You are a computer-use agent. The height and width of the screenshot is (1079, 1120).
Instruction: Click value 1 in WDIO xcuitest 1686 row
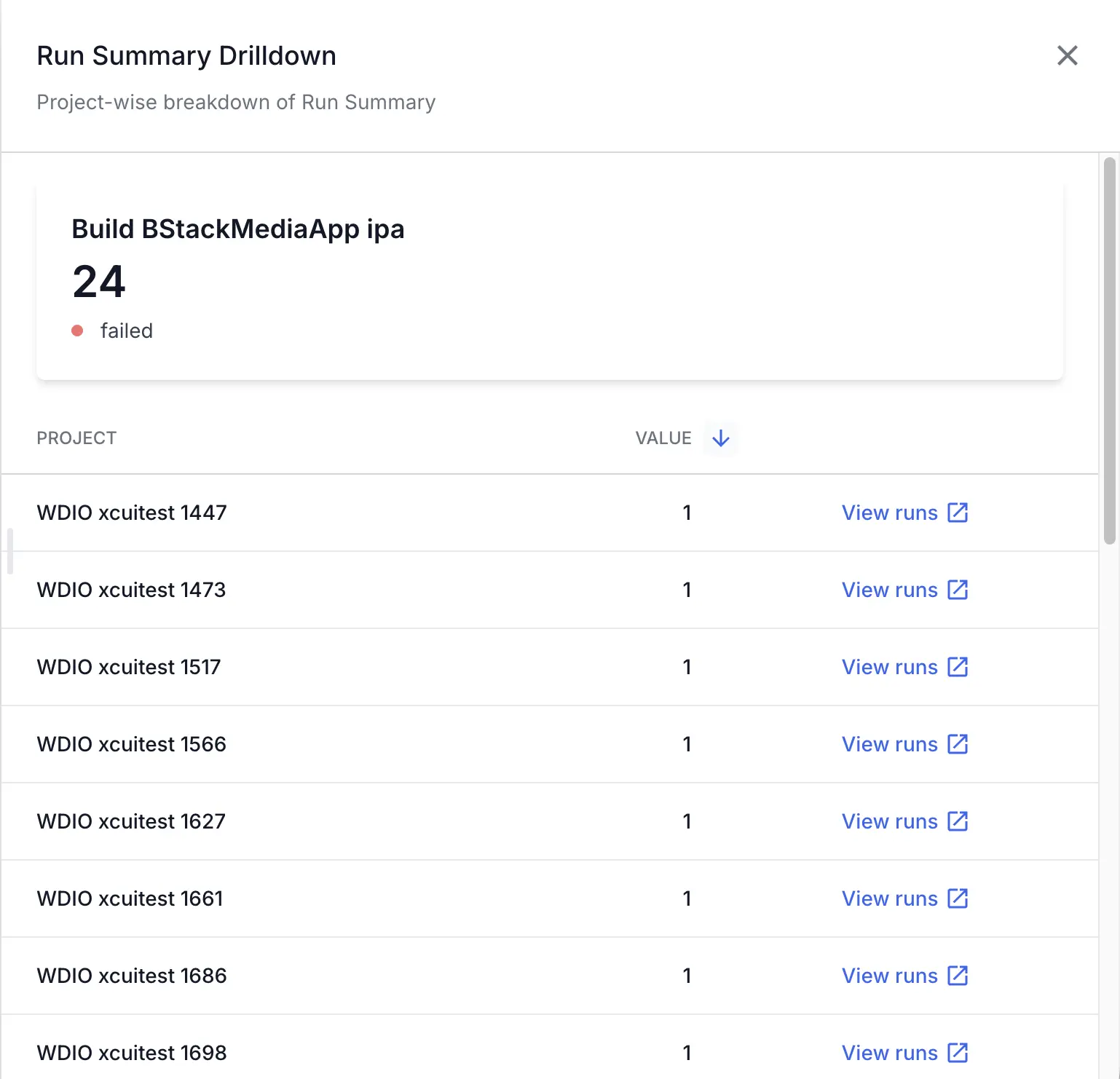(x=687, y=976)
